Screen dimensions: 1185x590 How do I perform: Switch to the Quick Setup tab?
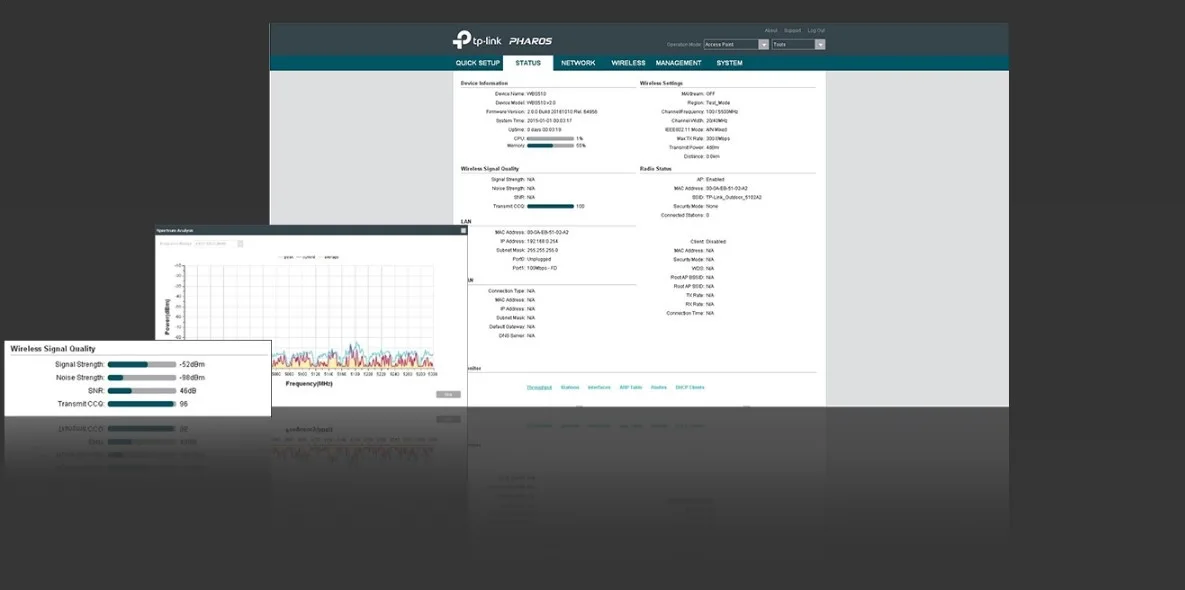point(477,63)
